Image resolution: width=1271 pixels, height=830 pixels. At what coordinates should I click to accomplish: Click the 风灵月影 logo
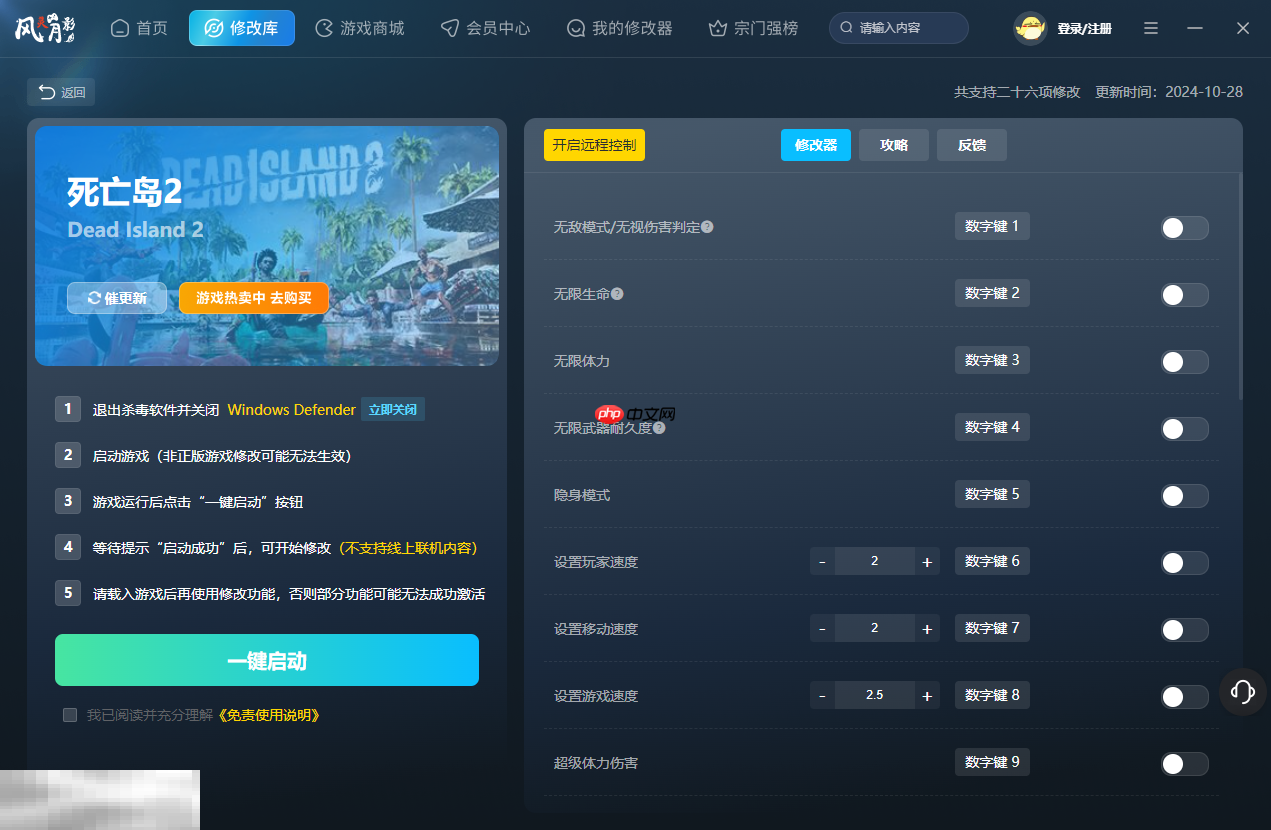pos(45,28)
